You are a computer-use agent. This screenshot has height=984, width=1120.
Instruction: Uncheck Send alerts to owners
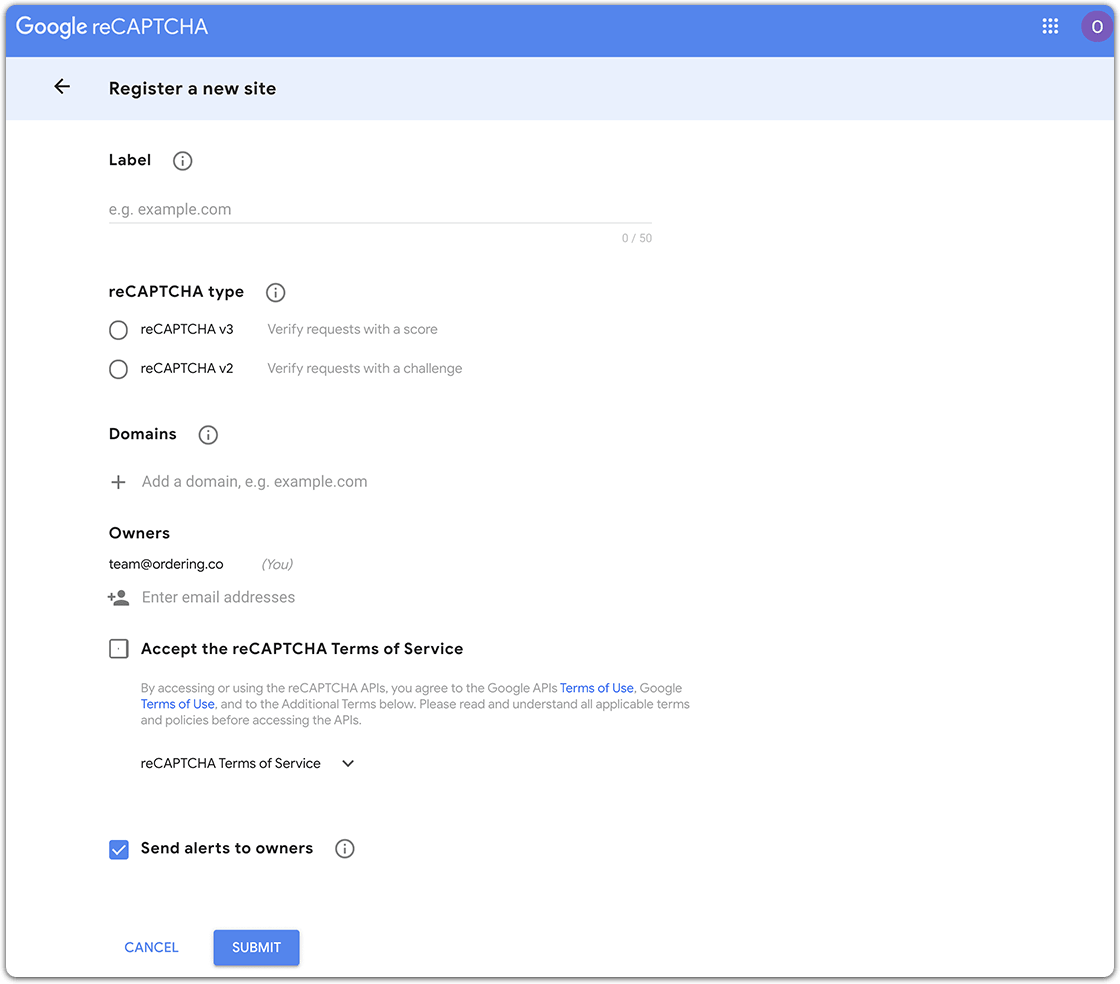point(119,849)
